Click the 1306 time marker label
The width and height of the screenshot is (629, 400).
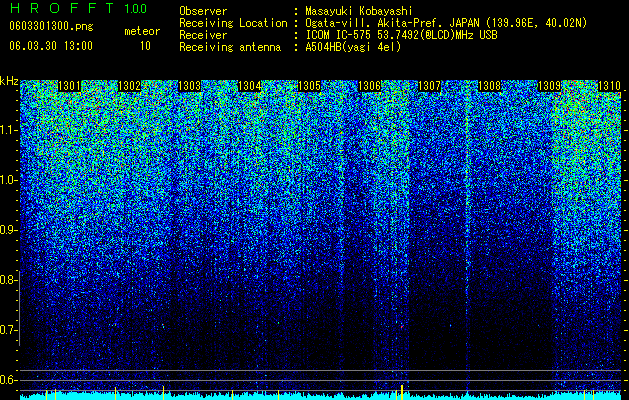[369, 86]
